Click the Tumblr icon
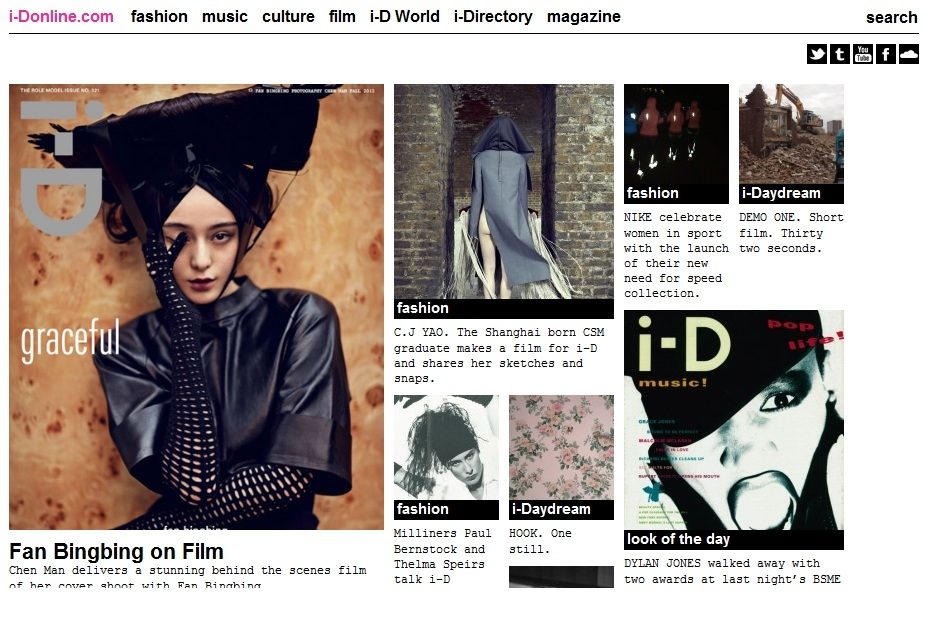 click(x=840, y=54)
